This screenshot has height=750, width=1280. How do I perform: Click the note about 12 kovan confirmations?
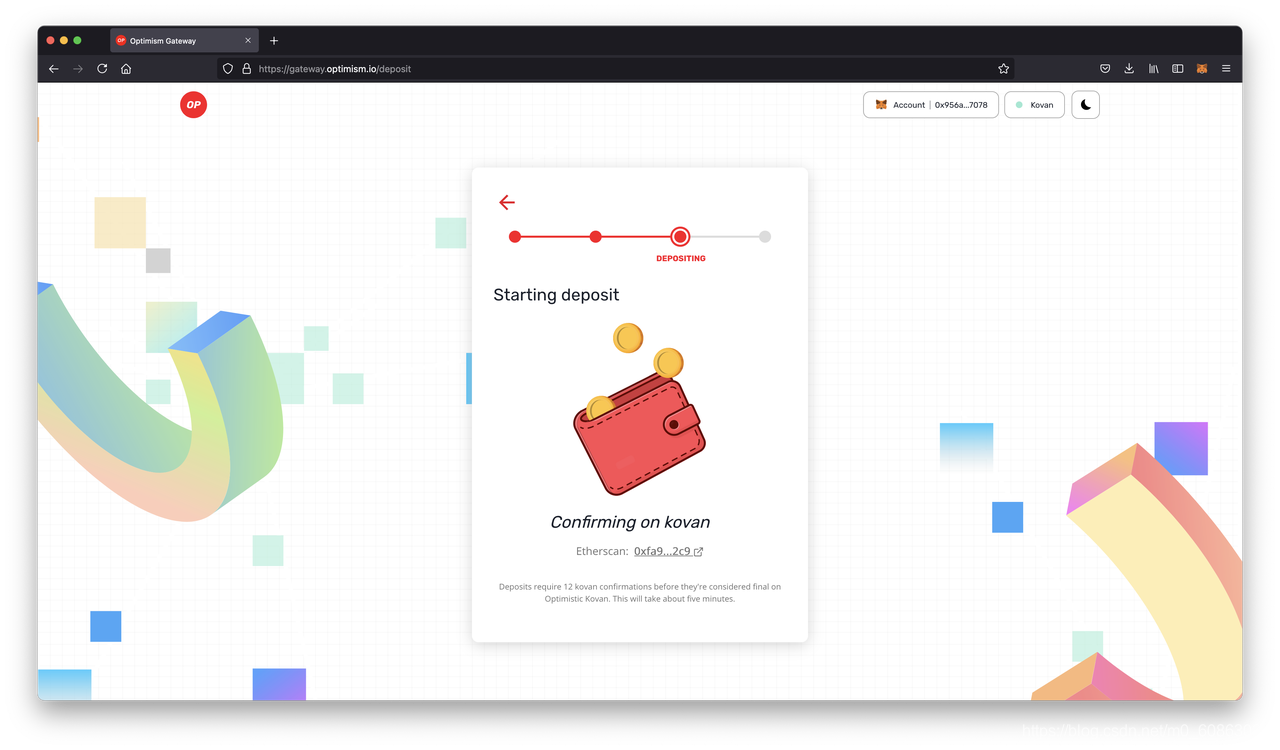click(640, 593)
